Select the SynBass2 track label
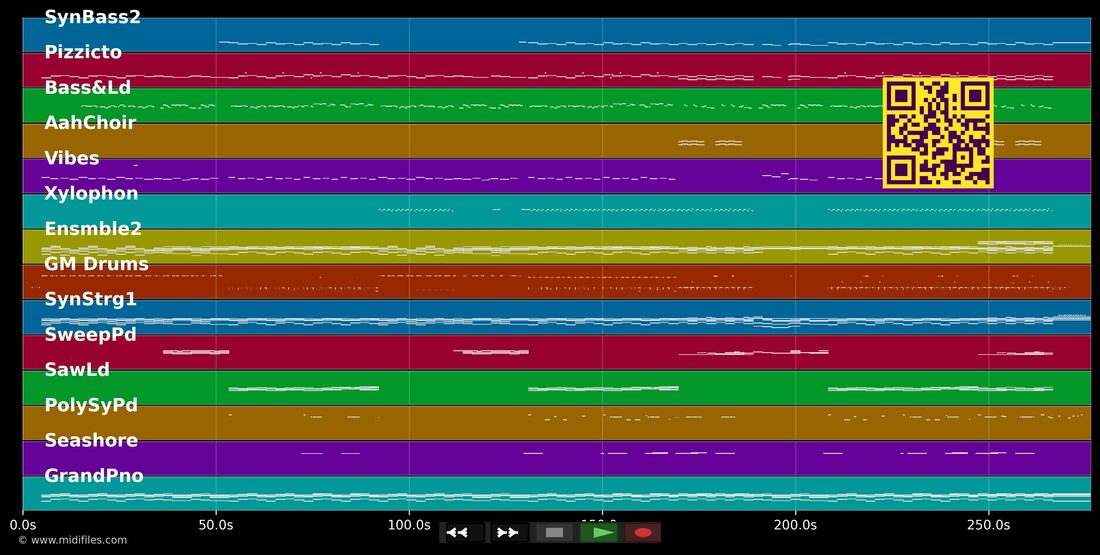 click(93, 18)
